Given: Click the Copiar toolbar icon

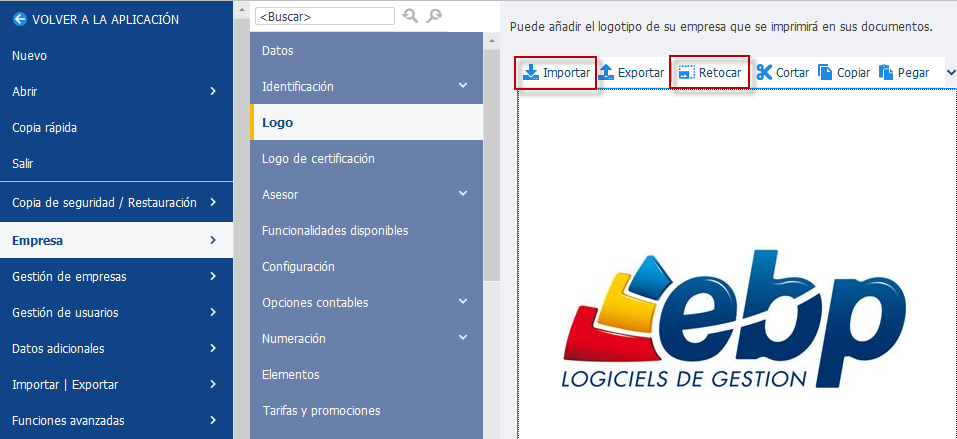Looking at the screenshot, I should coord(825,73).
